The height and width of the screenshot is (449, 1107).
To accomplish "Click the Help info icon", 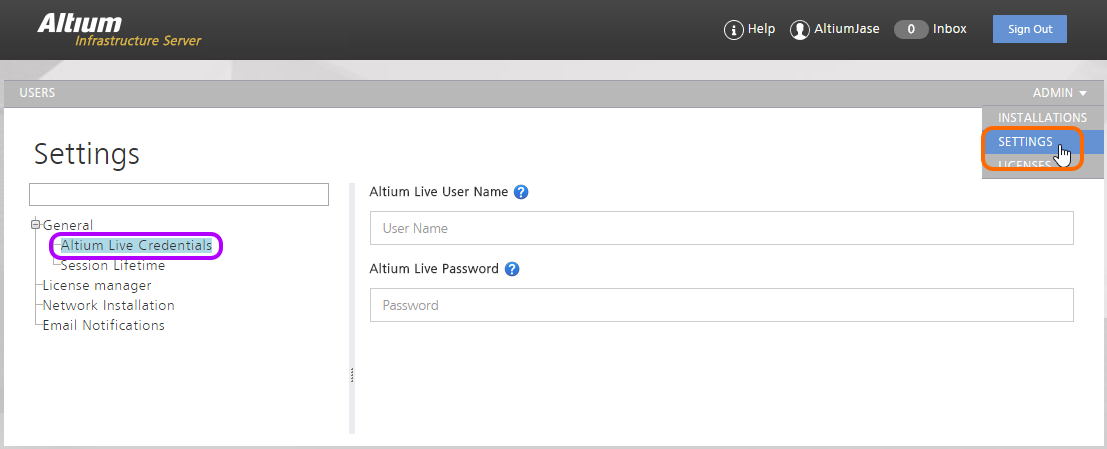I will (734, 30).
